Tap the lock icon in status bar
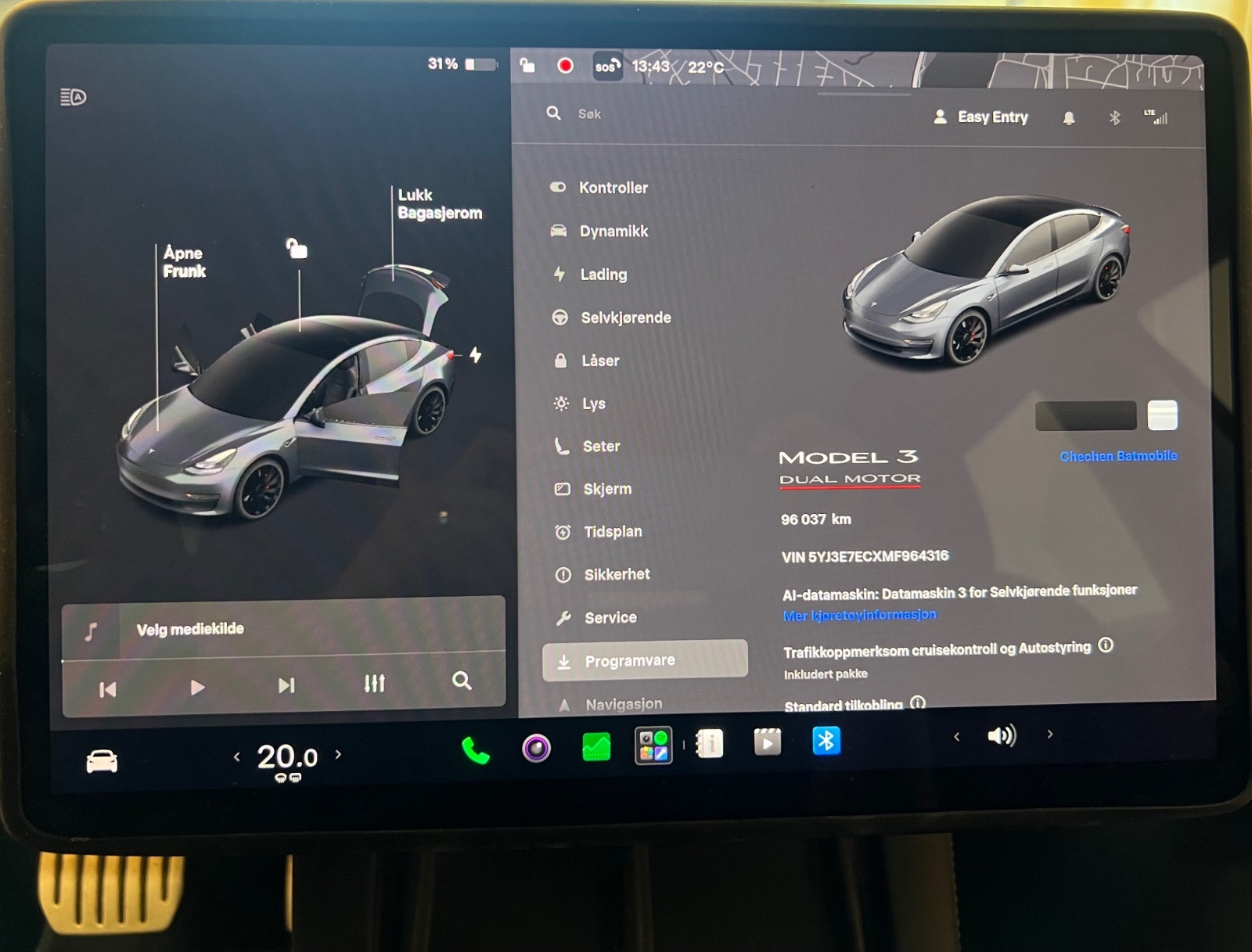 pyautogui.click(x=527, y=65)
